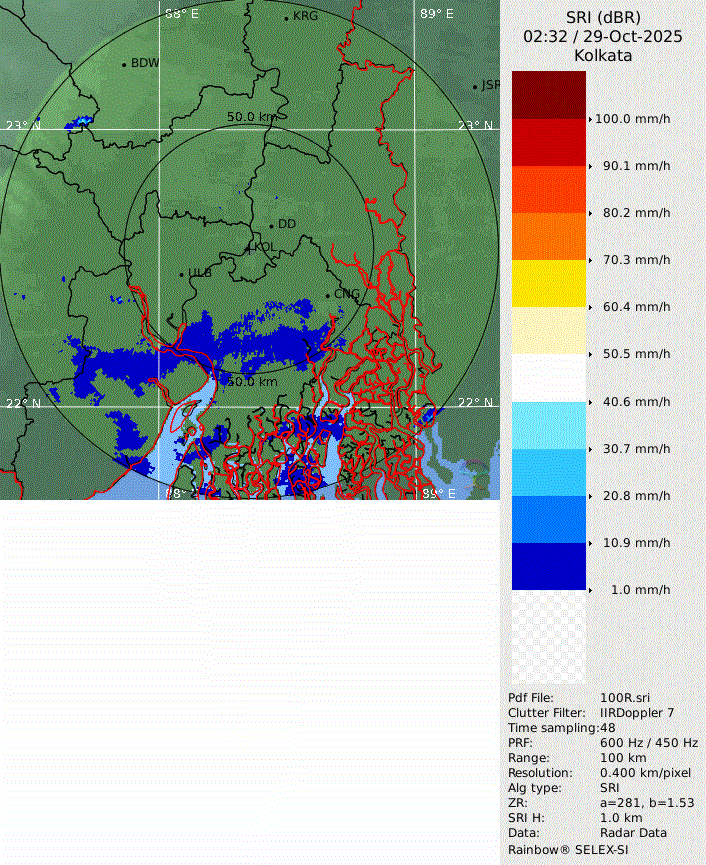Click the DD station marker dot

pos(271,225)
